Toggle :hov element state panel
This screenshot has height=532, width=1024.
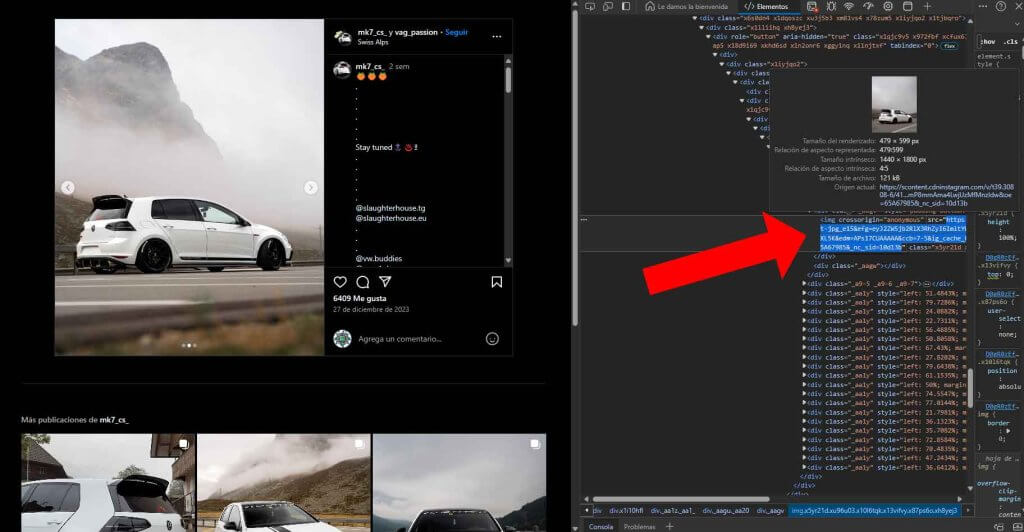tap(989, 42)
